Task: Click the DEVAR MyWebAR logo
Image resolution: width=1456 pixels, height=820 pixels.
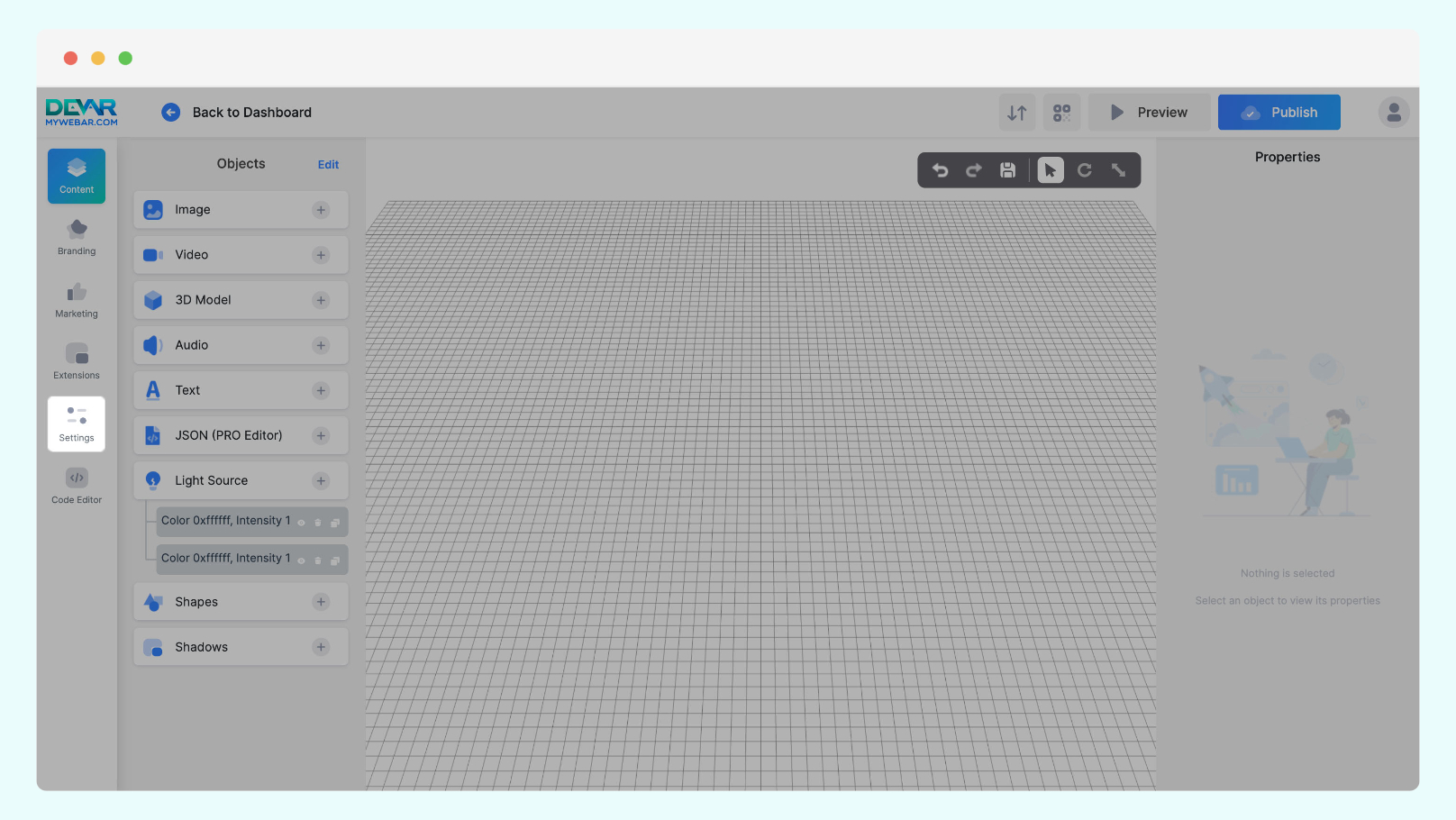Action: (81, 113)
